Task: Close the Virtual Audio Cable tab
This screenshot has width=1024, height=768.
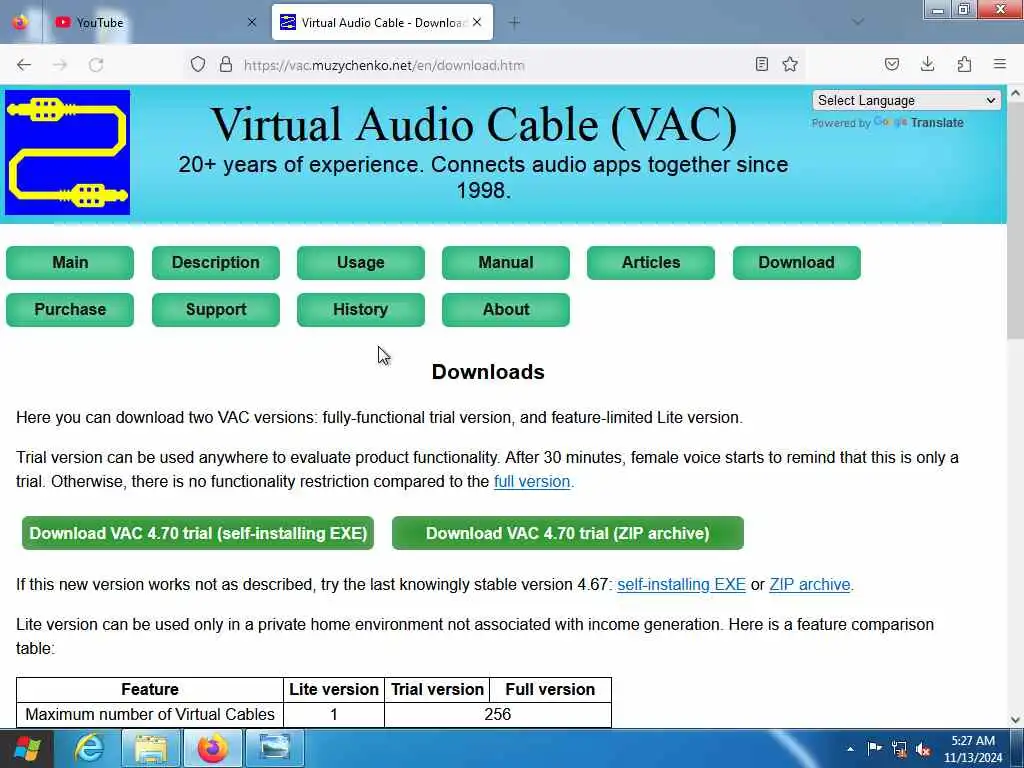Action: (477, 22)
